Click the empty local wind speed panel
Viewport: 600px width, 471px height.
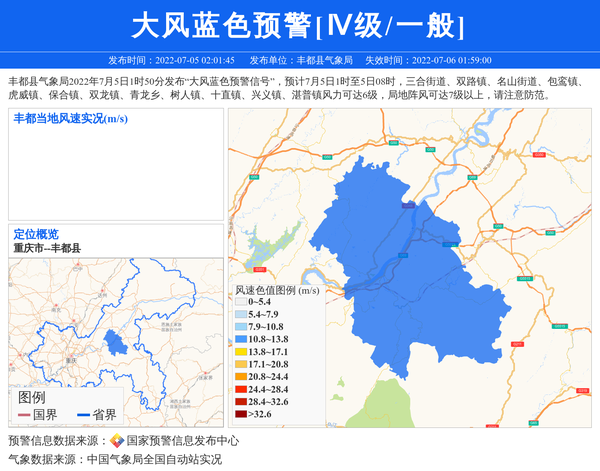click(114, 170)
